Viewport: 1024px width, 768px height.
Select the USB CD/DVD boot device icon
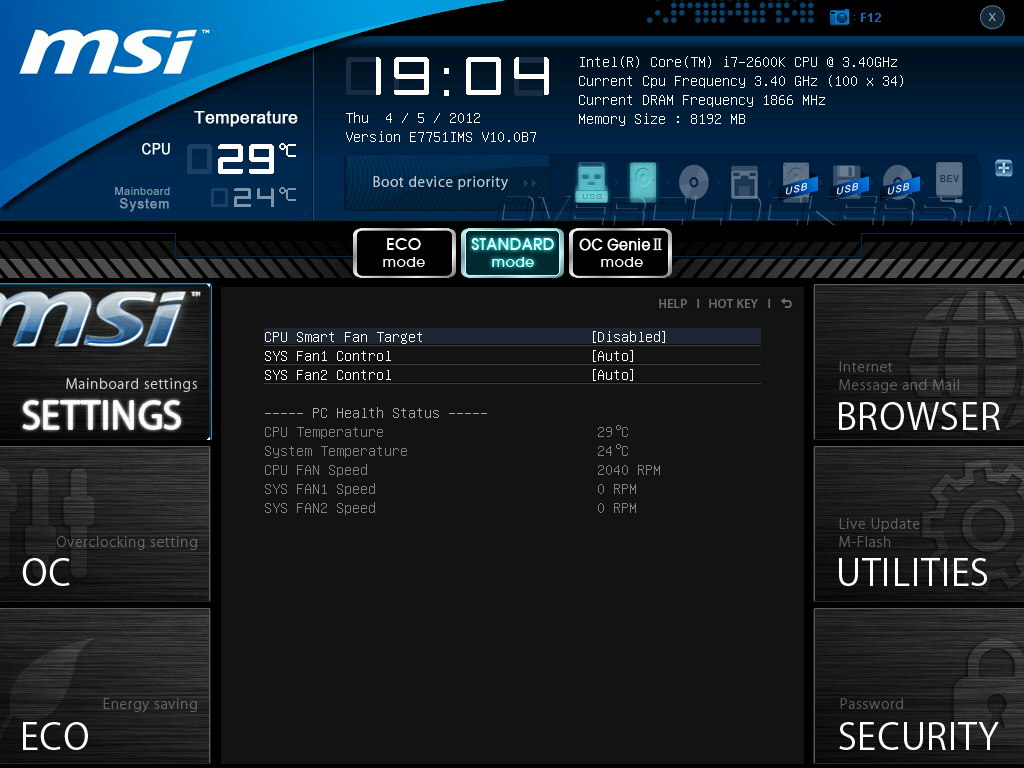[x=900, y=182]
